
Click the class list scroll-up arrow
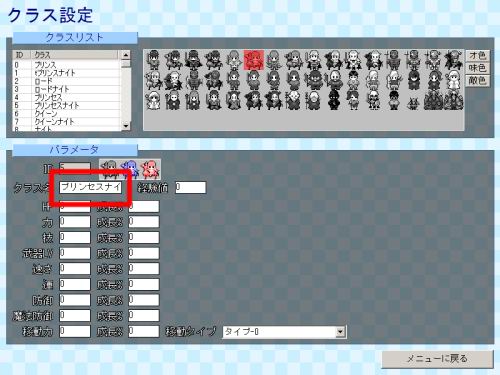coord(126,55)
